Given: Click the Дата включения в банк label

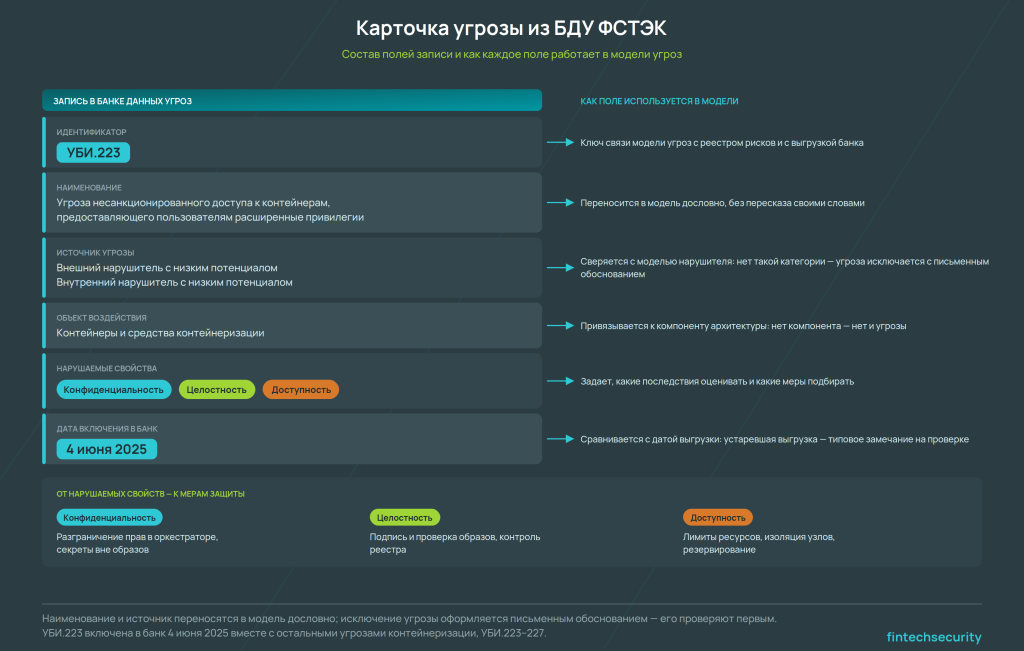Looking at the screenshot, I should [x=107, y=429].
